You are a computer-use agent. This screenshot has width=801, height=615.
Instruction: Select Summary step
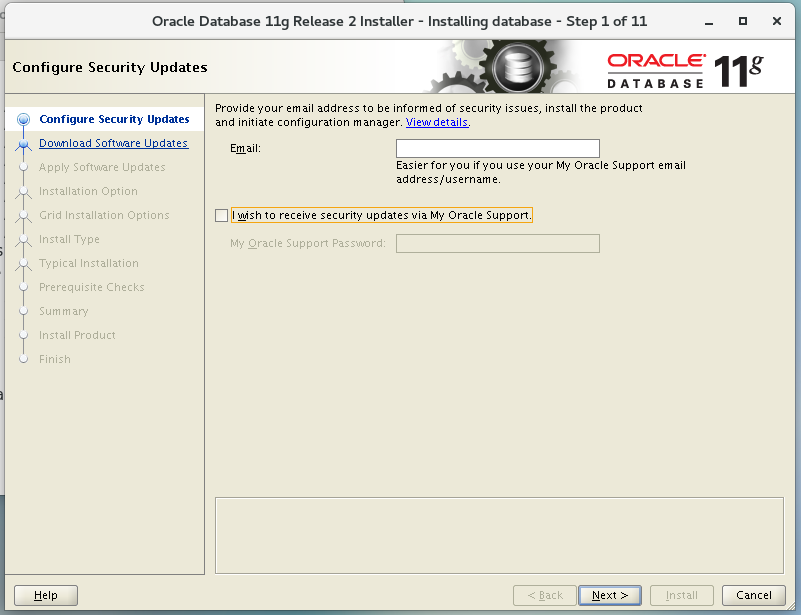[64, 312]
